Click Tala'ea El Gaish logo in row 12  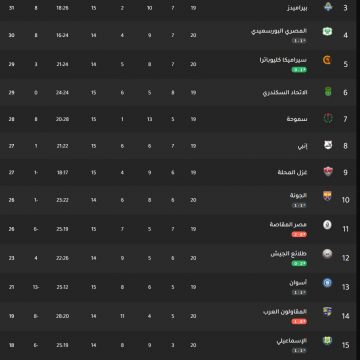[327, 254]
